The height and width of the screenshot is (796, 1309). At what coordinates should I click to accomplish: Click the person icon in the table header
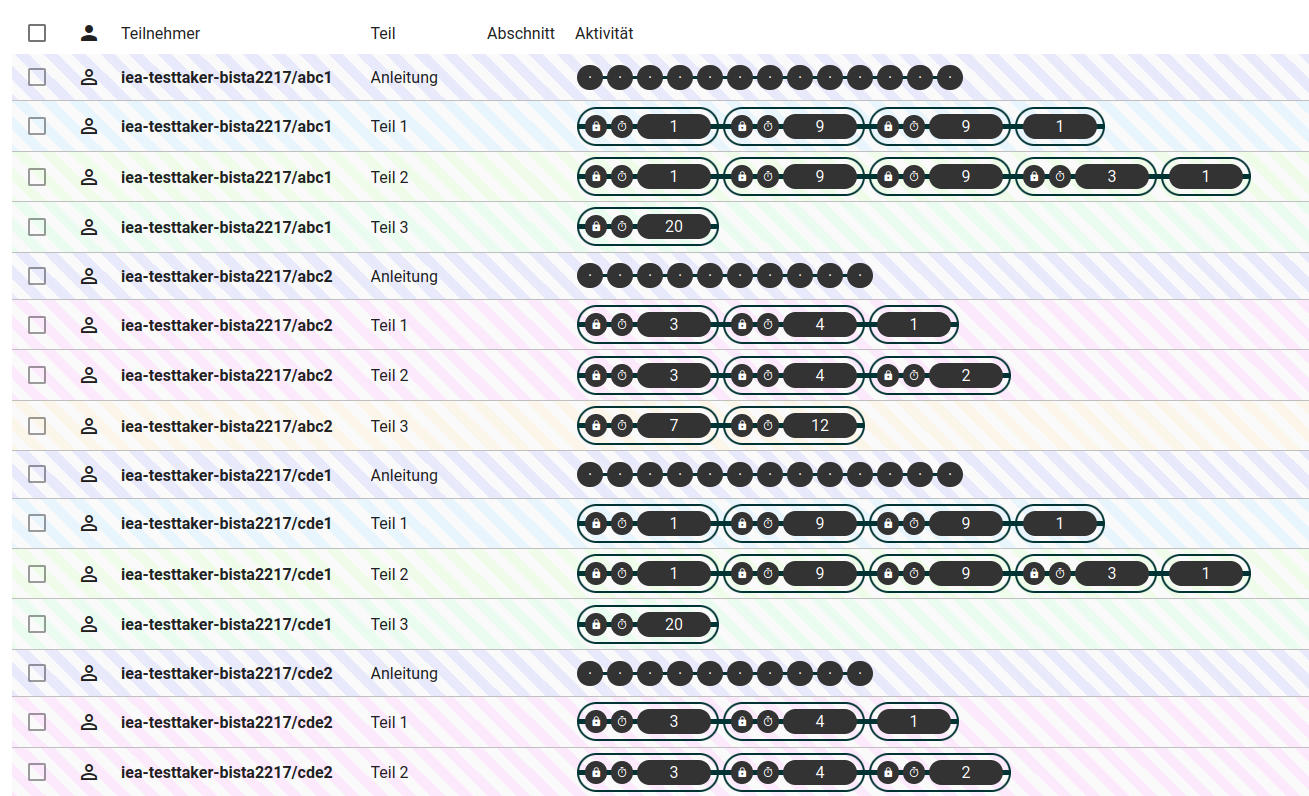coord(89,33)
